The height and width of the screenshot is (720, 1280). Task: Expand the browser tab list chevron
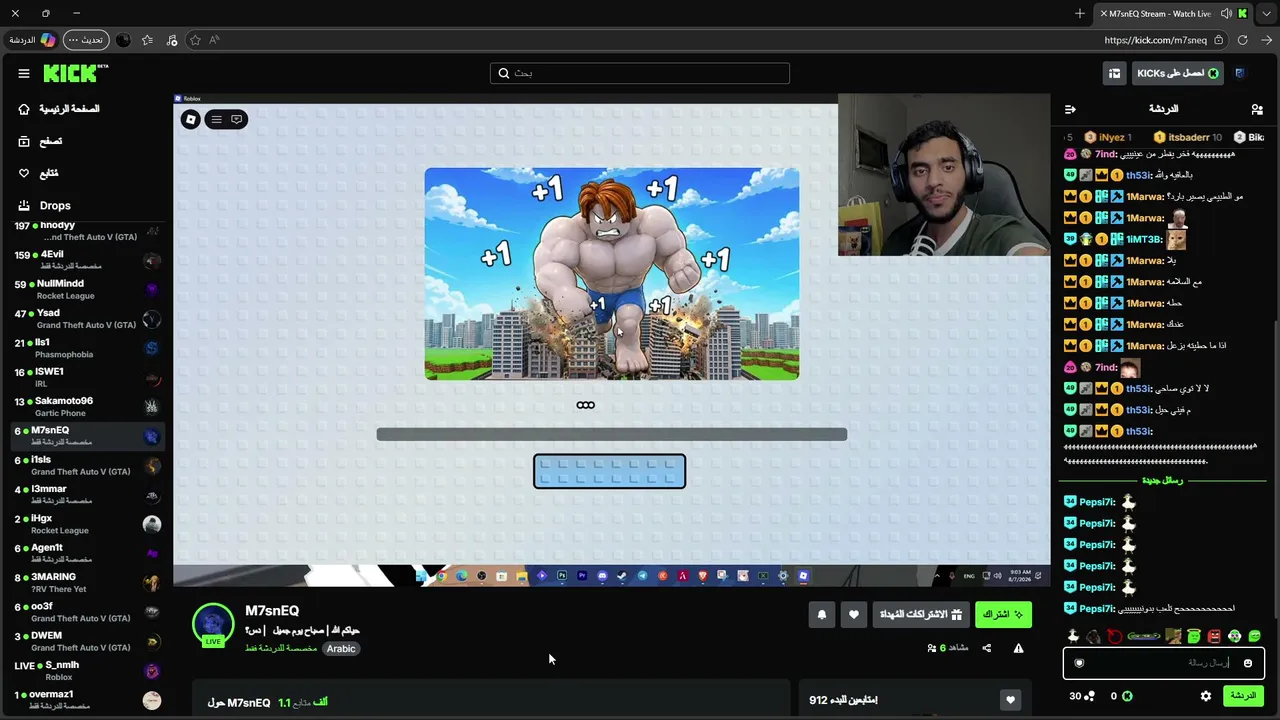1265,13
